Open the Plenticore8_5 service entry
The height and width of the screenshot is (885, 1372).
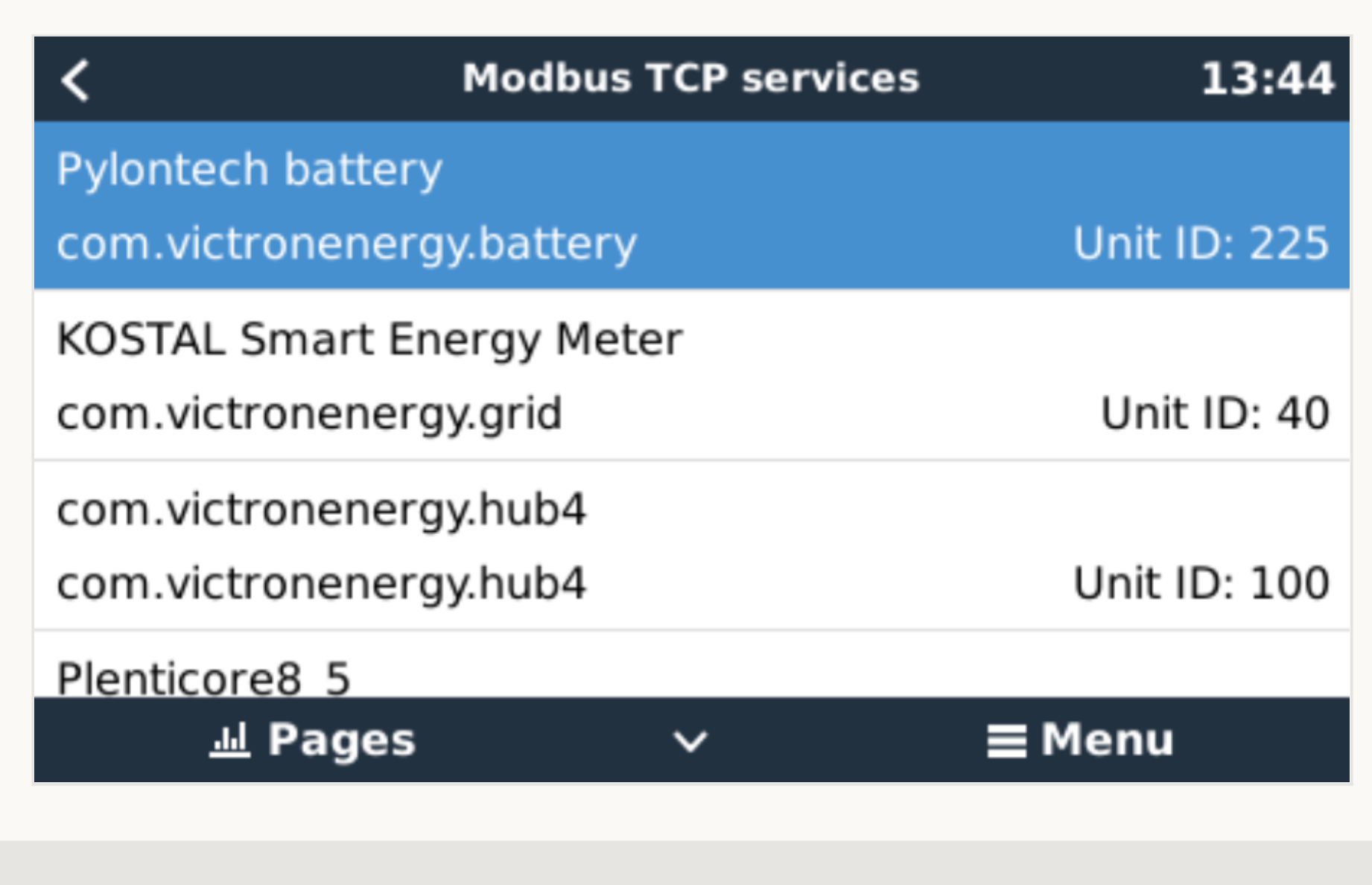click(x=203, y=677)
